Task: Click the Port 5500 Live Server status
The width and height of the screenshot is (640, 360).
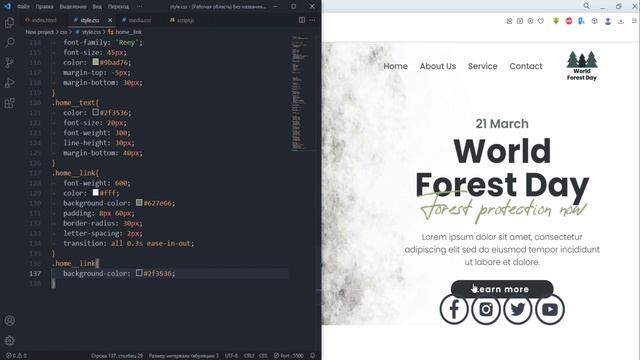Action: tap(289, 356)
